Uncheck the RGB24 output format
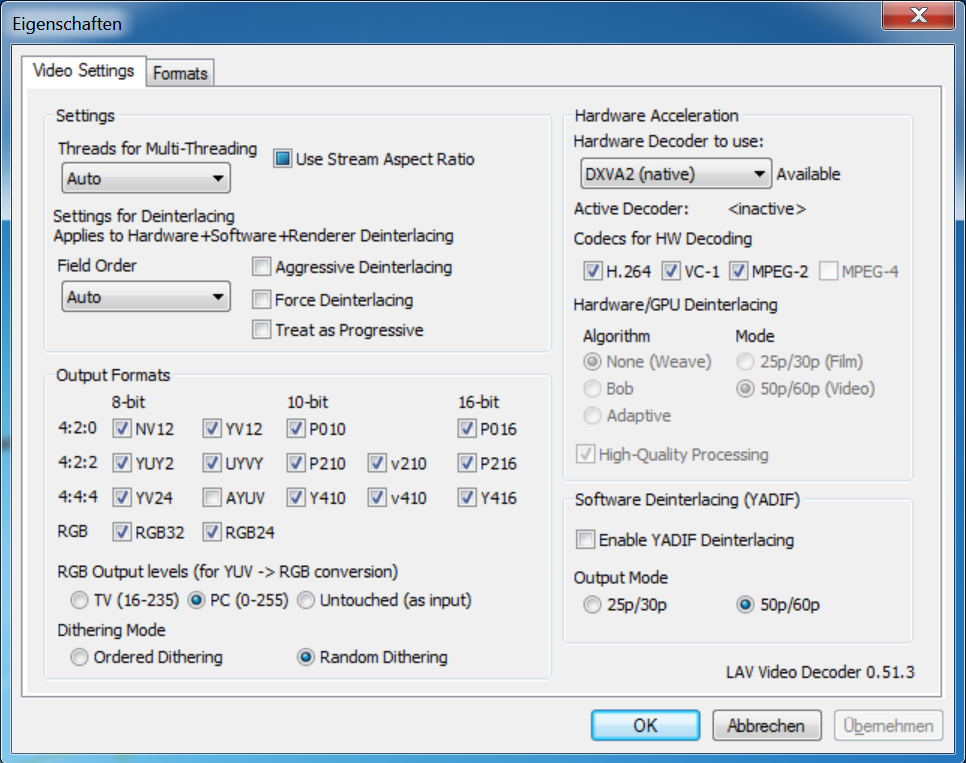 (x=212, y=532)
